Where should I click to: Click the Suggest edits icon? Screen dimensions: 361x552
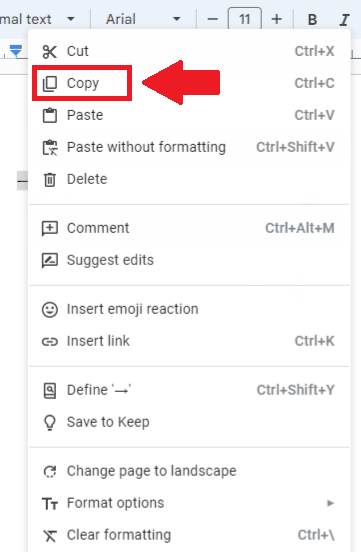click(49, 261)
